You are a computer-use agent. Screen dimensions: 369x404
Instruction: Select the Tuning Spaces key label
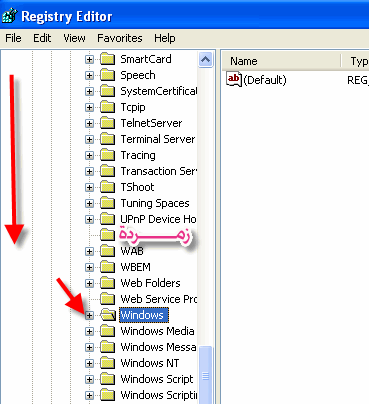tap(155, 203)
